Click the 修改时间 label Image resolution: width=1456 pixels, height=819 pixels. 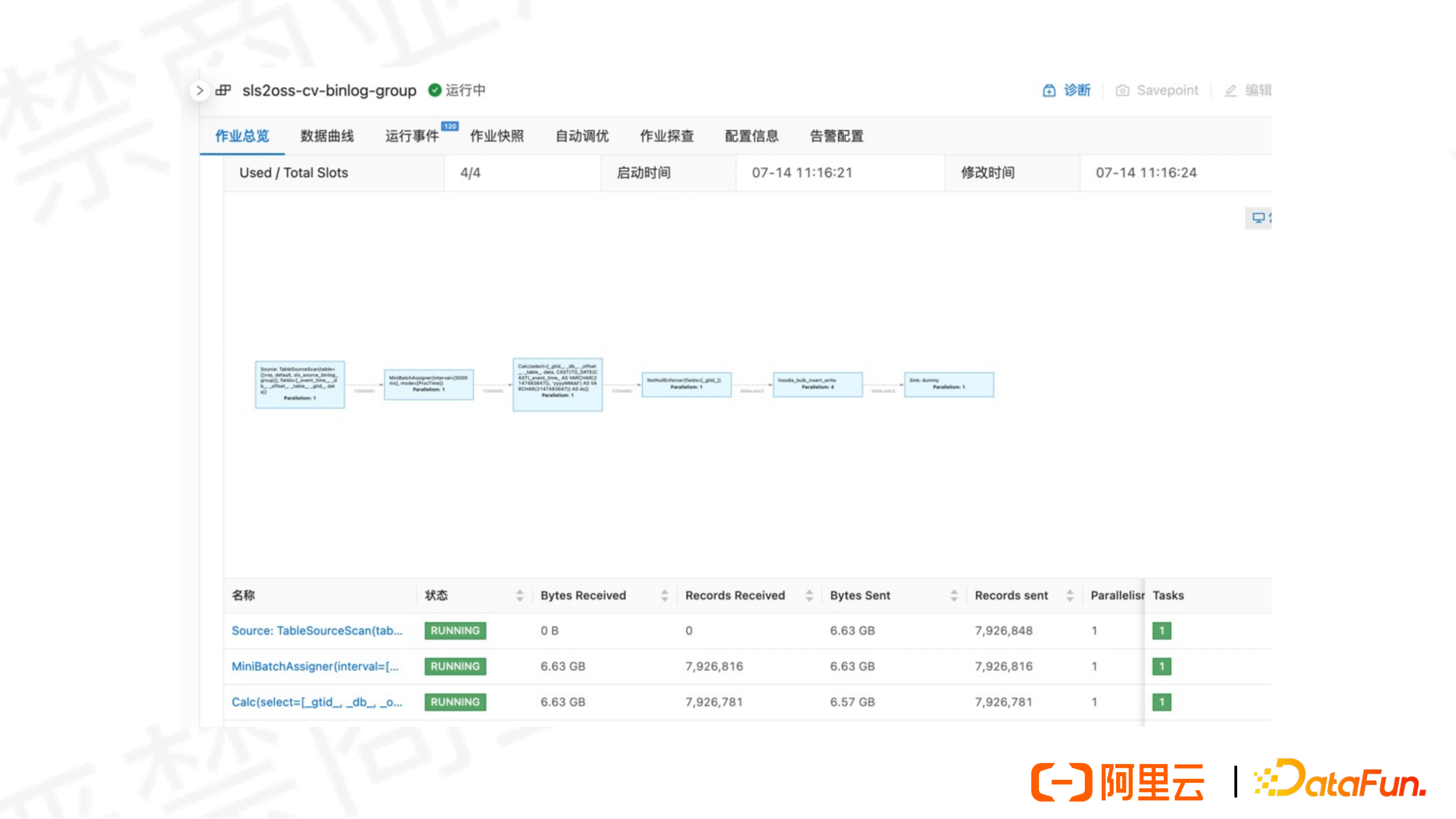point(988,173)
